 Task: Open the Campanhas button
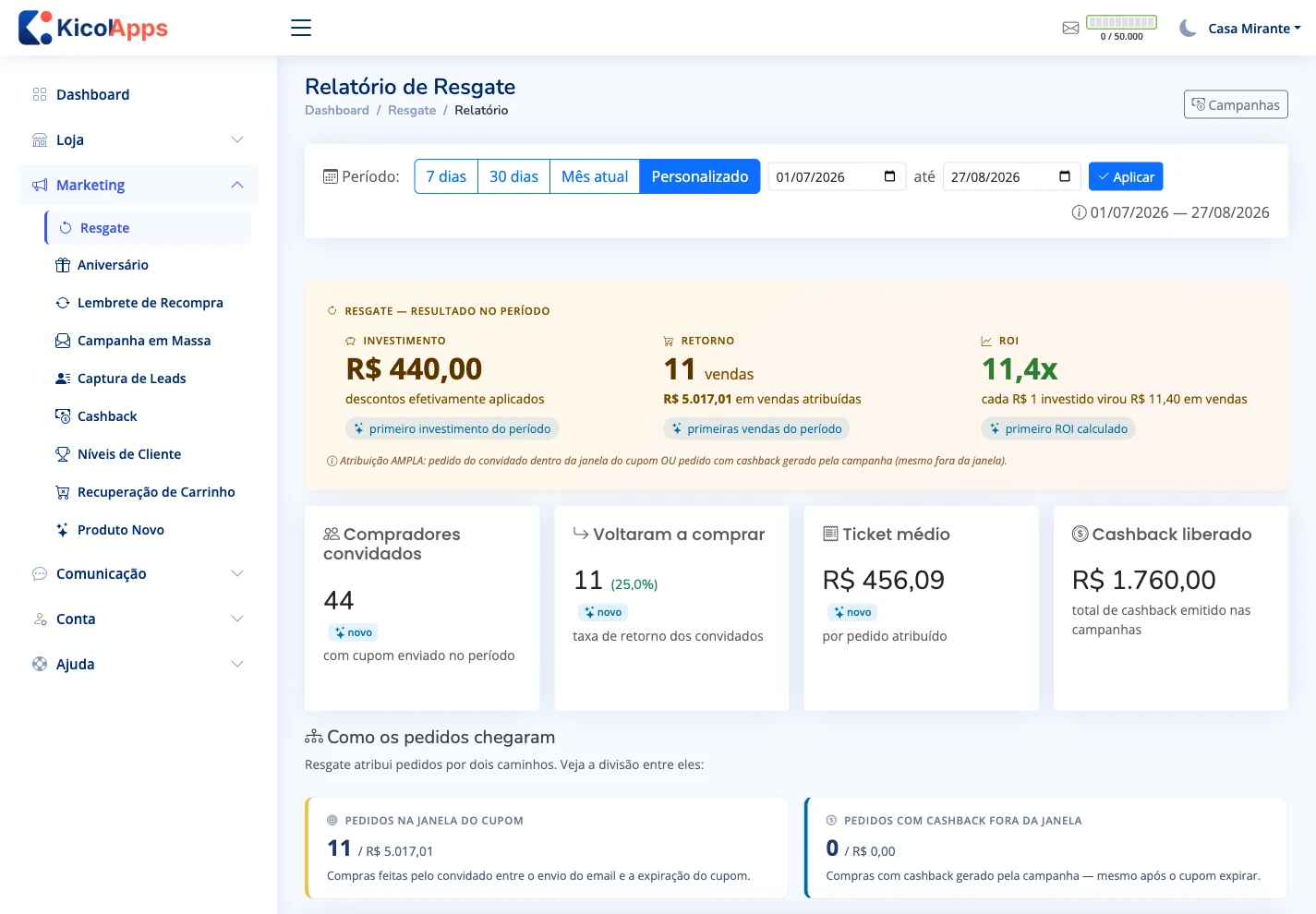pyautogui.click(x=1236, y=104)
